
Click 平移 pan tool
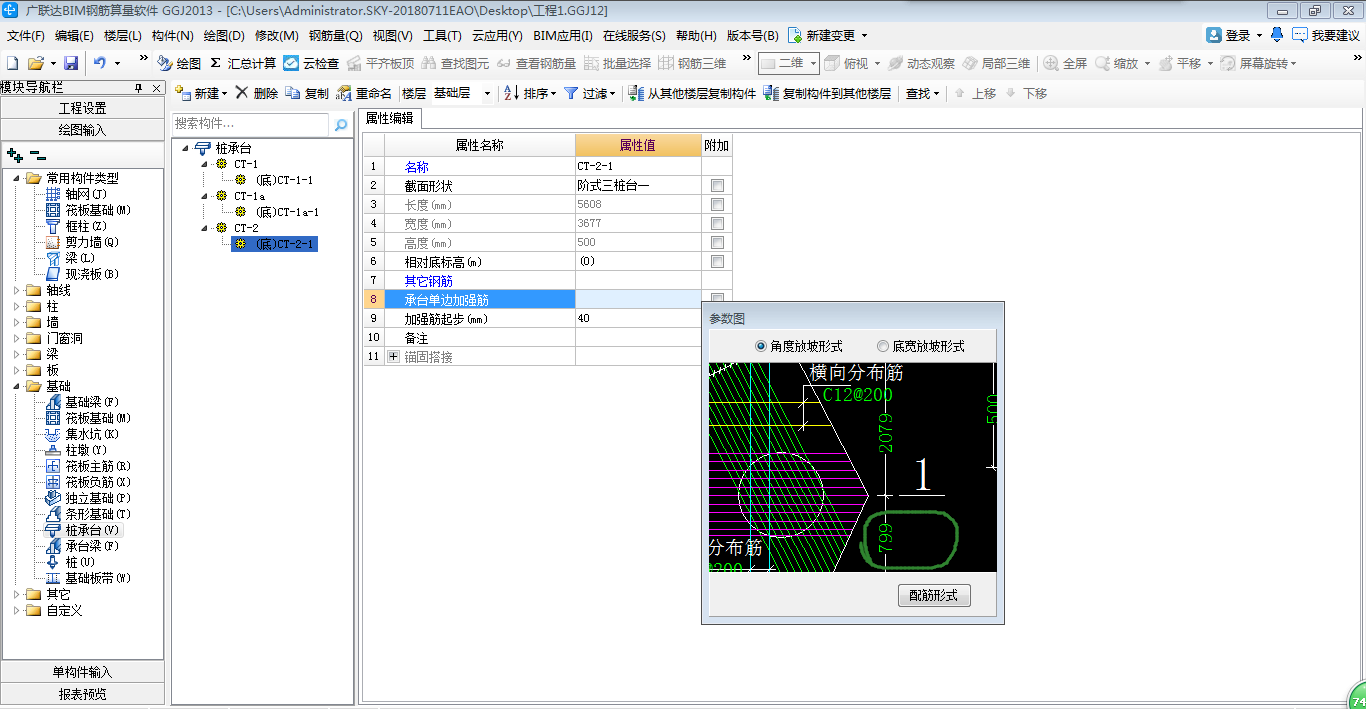tap(1180, 63)
